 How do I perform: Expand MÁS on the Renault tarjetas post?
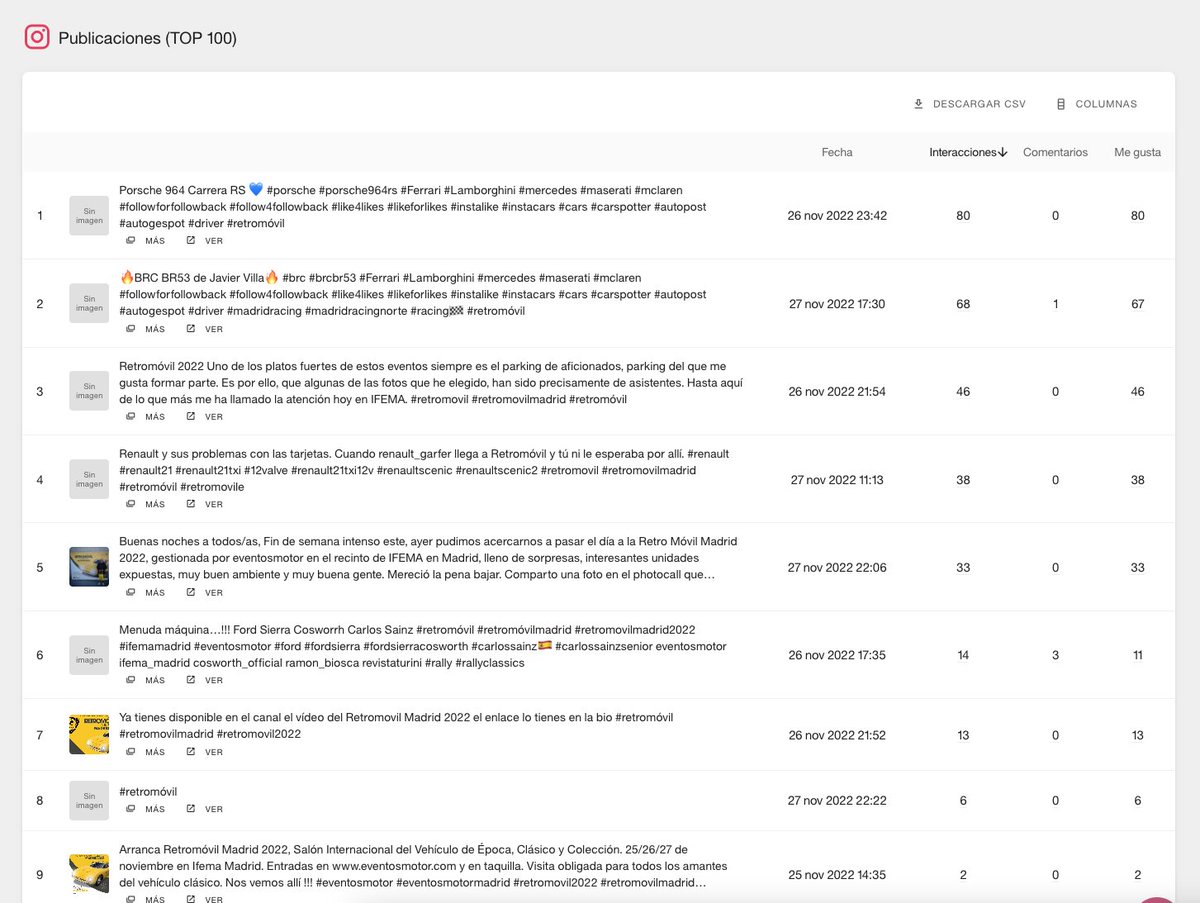point(145,505)
